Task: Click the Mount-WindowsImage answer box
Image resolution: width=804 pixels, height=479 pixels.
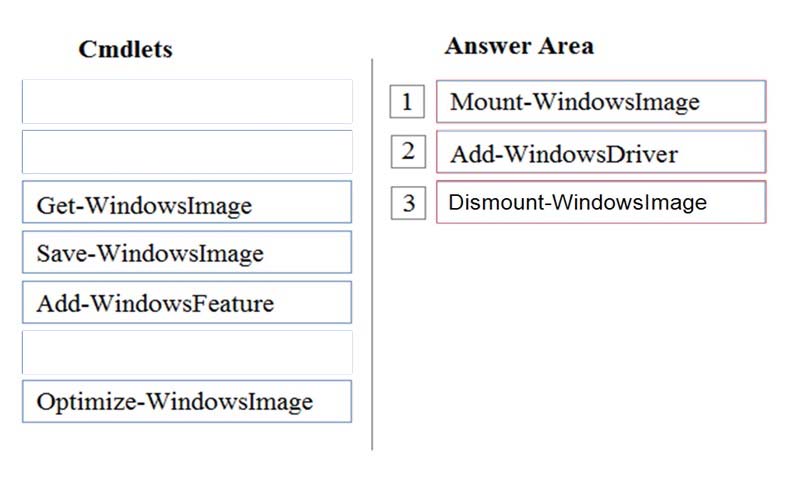Action: (601, 101)
